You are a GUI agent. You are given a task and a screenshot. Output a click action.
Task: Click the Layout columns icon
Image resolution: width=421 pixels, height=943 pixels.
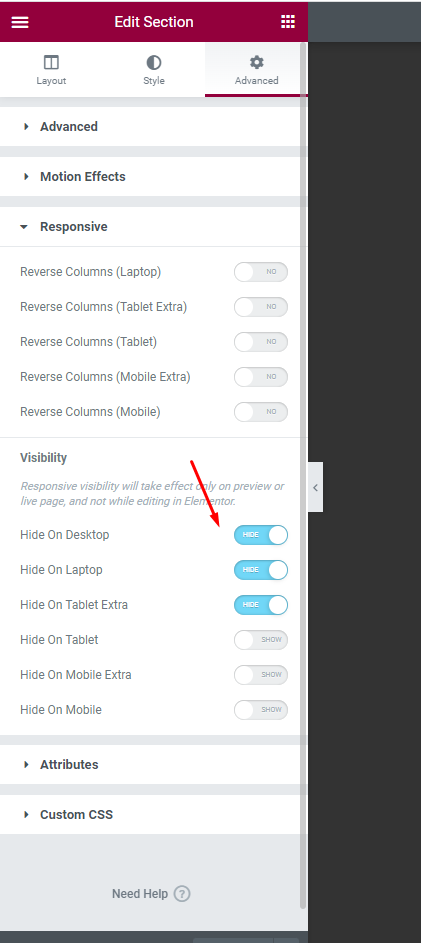pyautogui.click(x=51, y=63)
